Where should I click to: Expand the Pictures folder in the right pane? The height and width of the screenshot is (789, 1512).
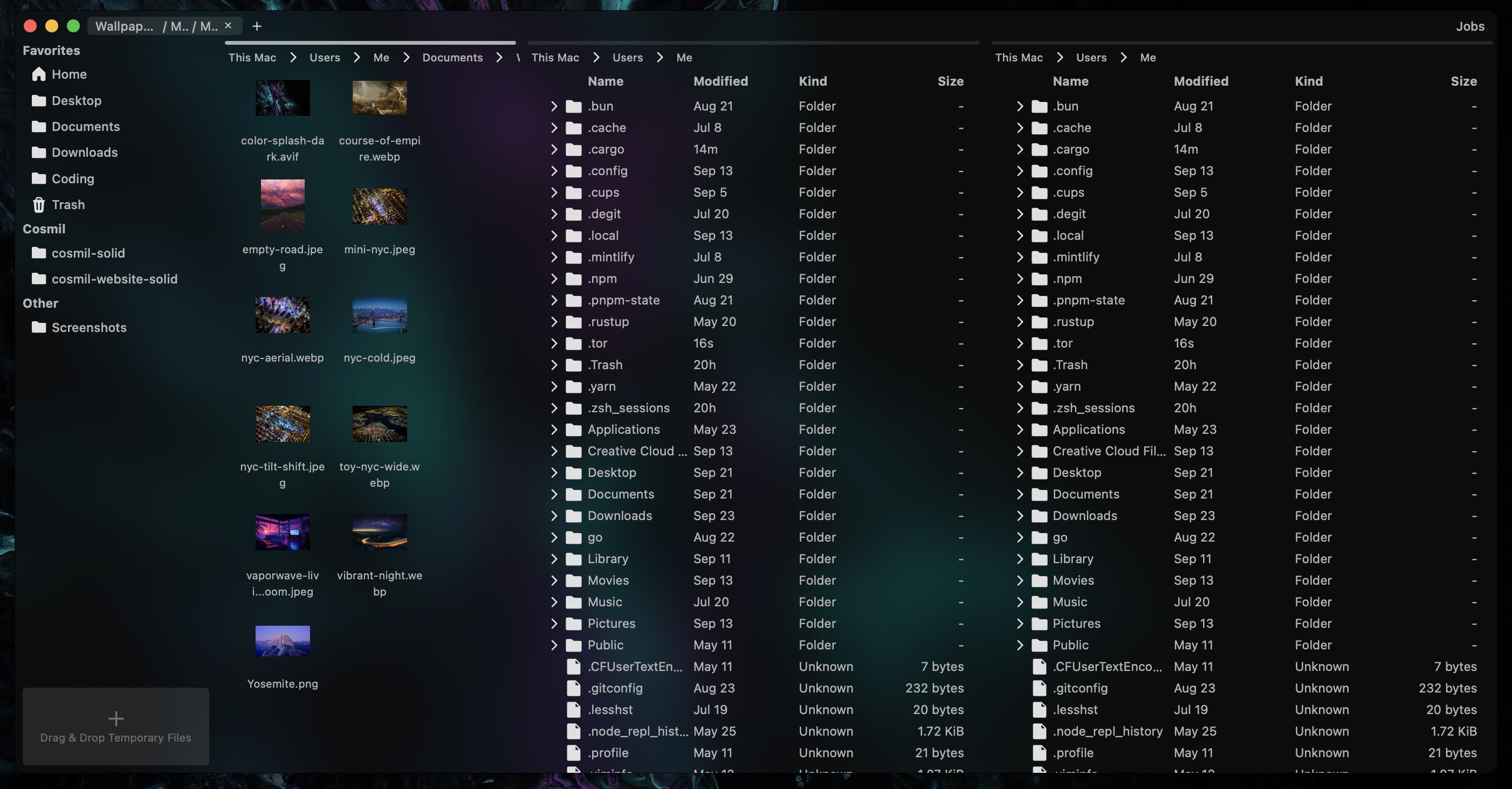pos(1020,624)
